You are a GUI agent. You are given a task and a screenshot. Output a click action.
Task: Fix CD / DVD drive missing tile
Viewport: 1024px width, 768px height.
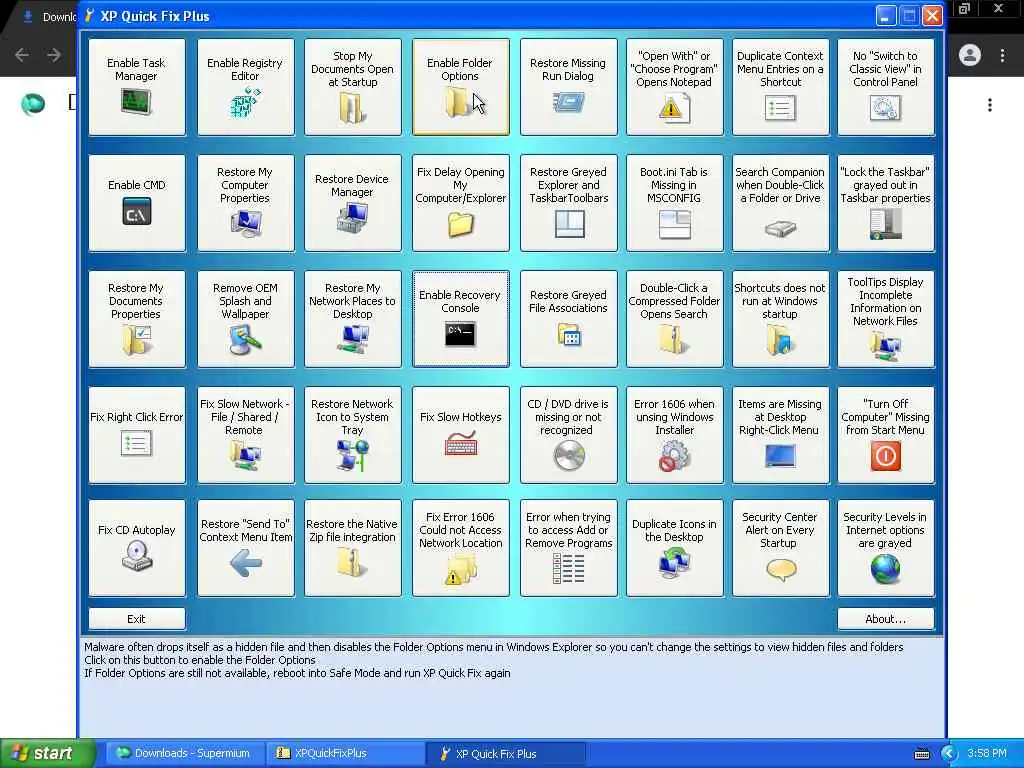click(x=568, y=435)
